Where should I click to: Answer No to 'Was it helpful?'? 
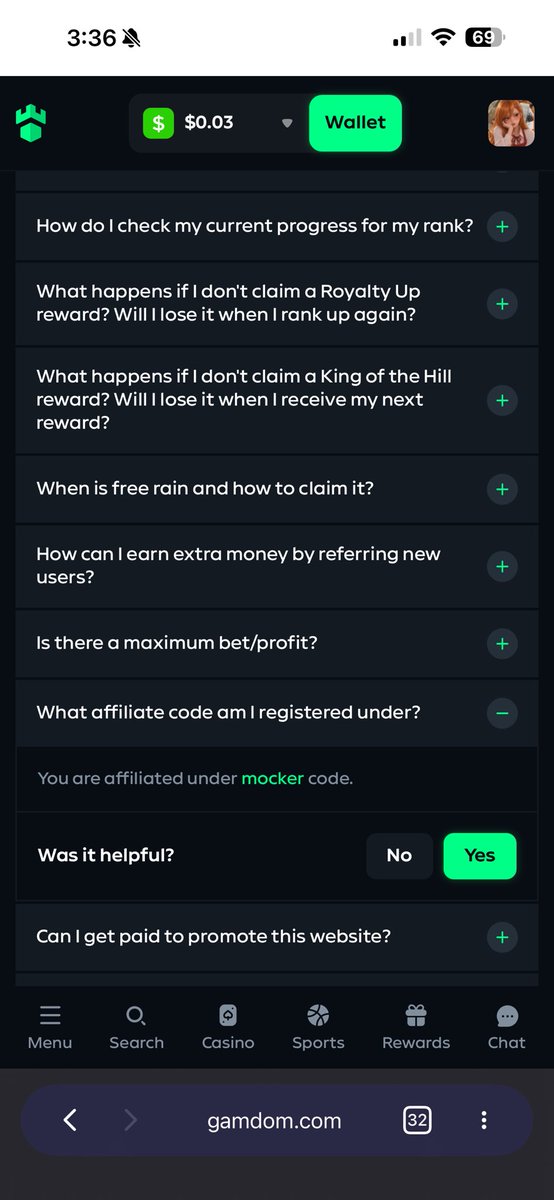pos(399,855)
